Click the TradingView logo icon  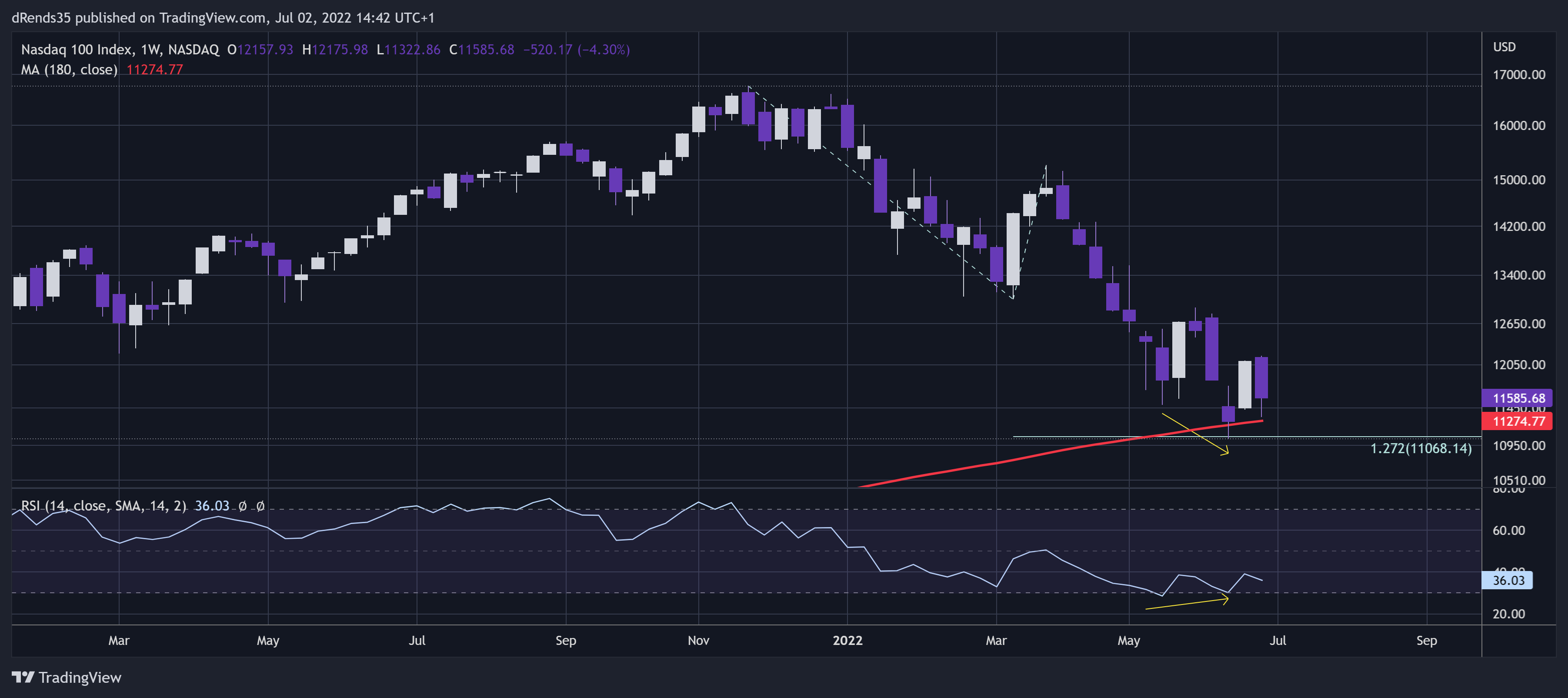click(23, 677)
